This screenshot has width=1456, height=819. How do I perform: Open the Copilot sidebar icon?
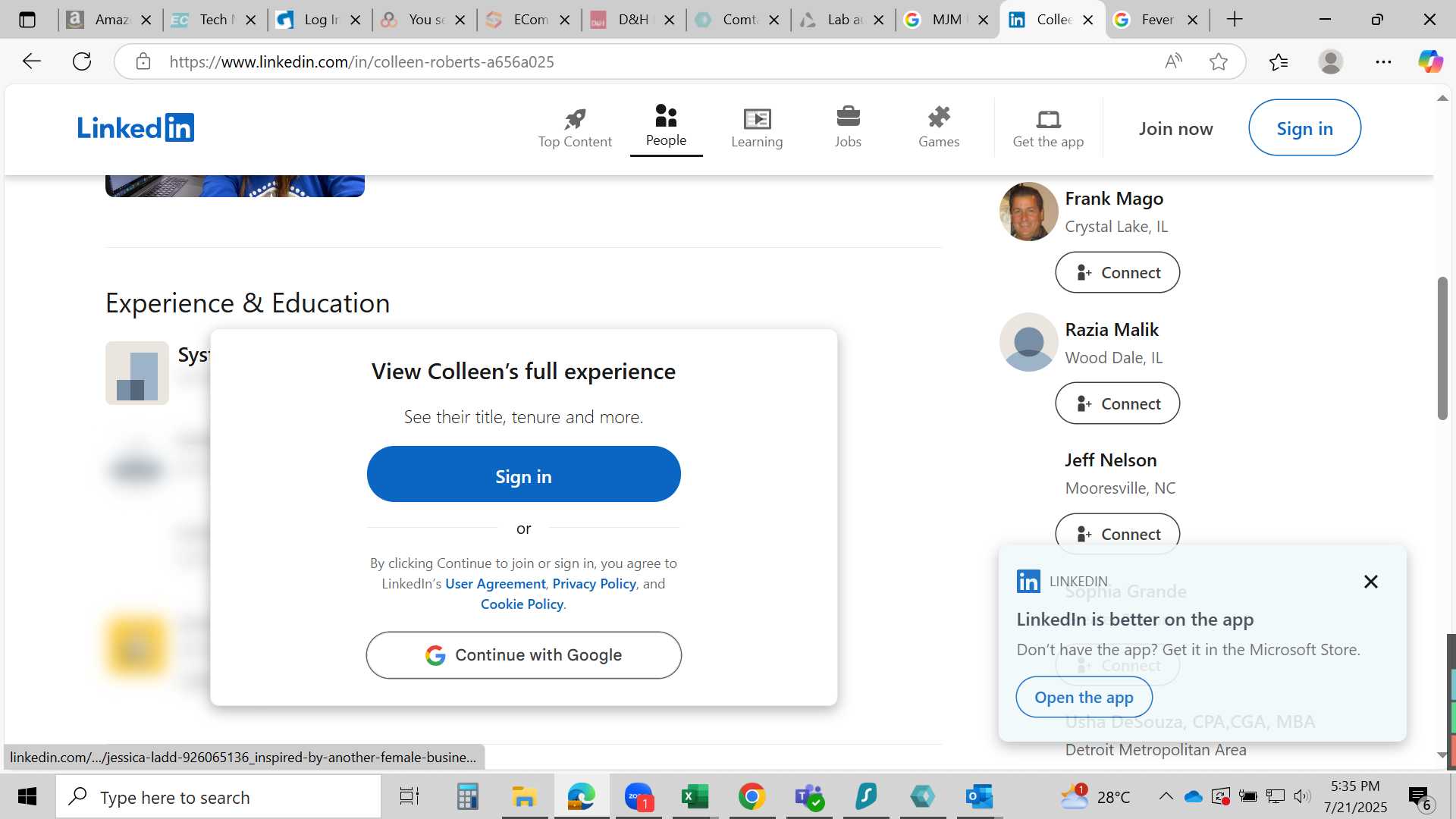[1430, 61]
